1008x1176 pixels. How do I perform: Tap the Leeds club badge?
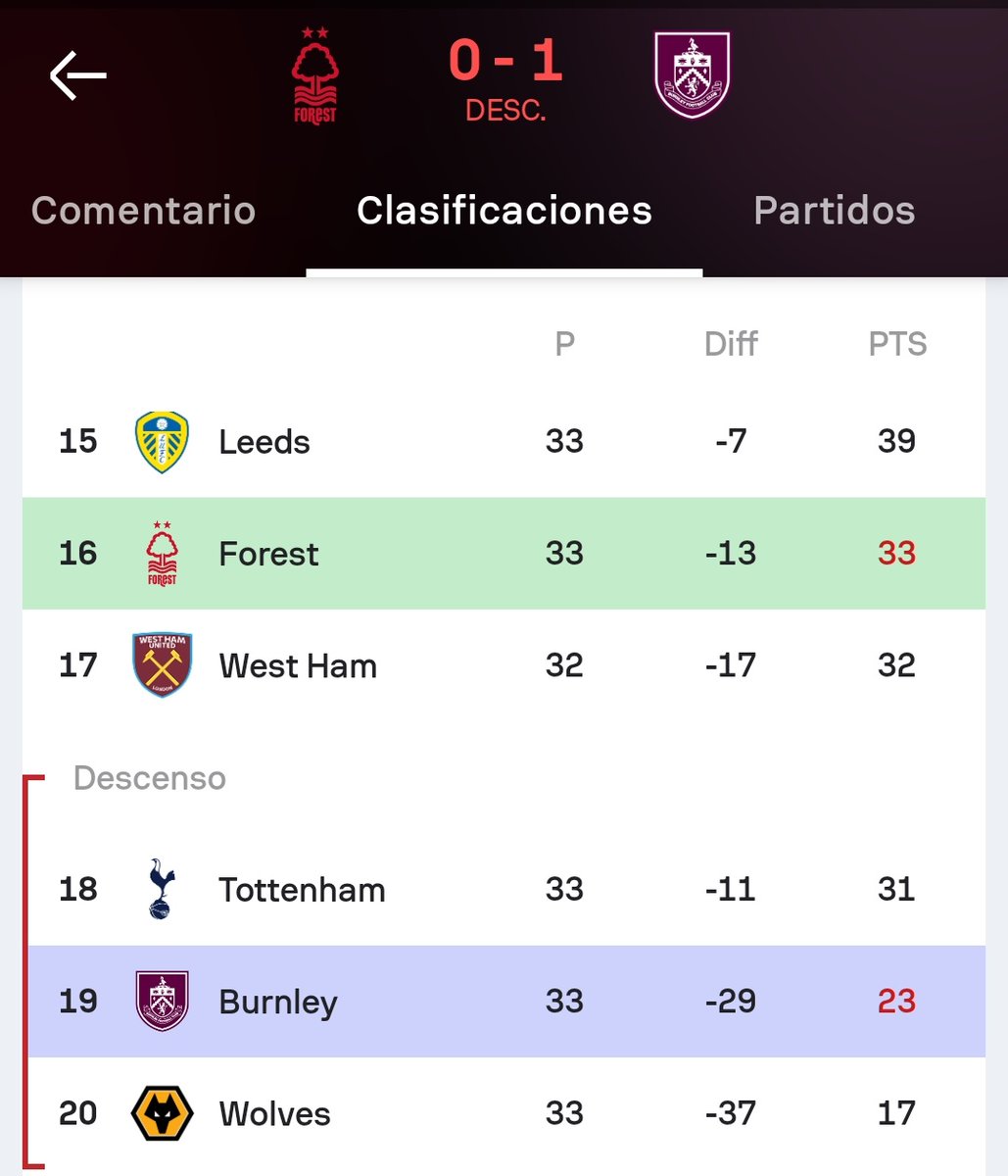pos(162,442)
